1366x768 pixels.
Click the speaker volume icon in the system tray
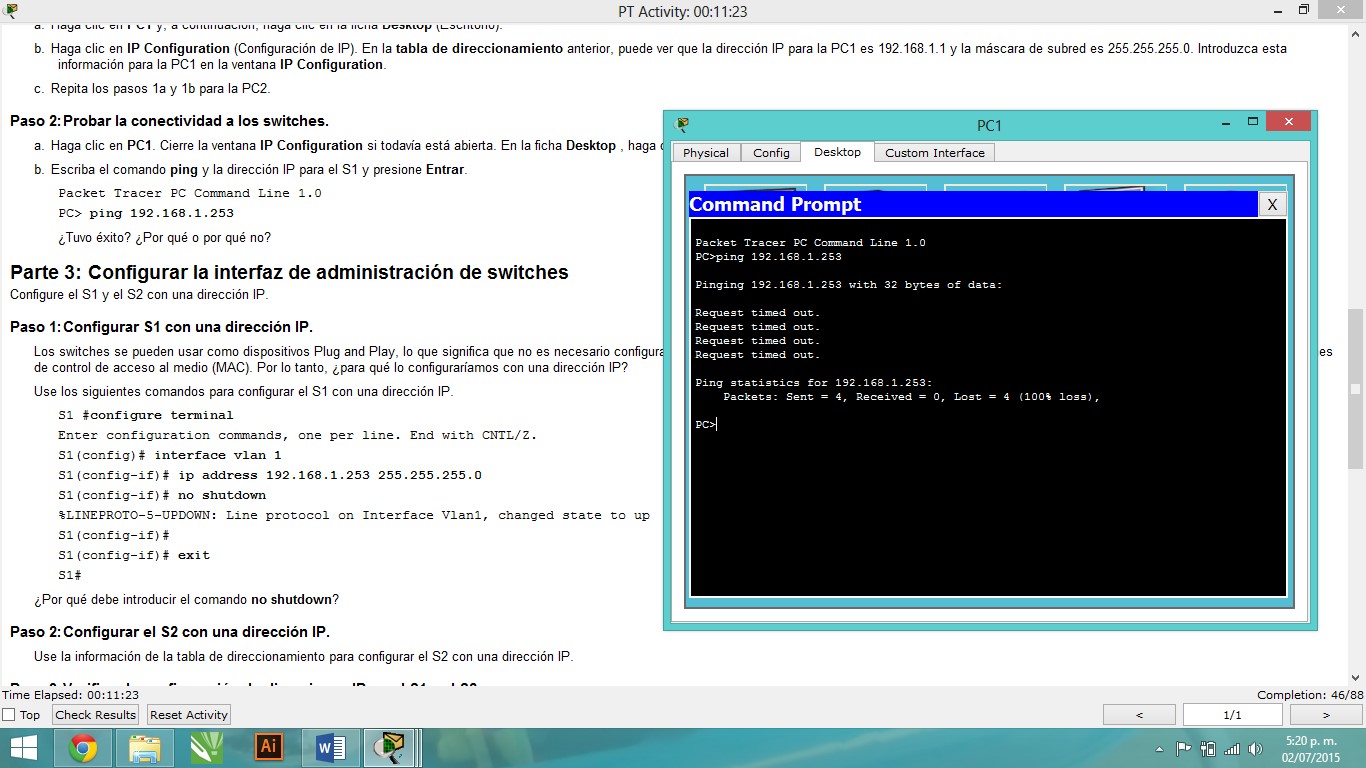[1256, 747]
